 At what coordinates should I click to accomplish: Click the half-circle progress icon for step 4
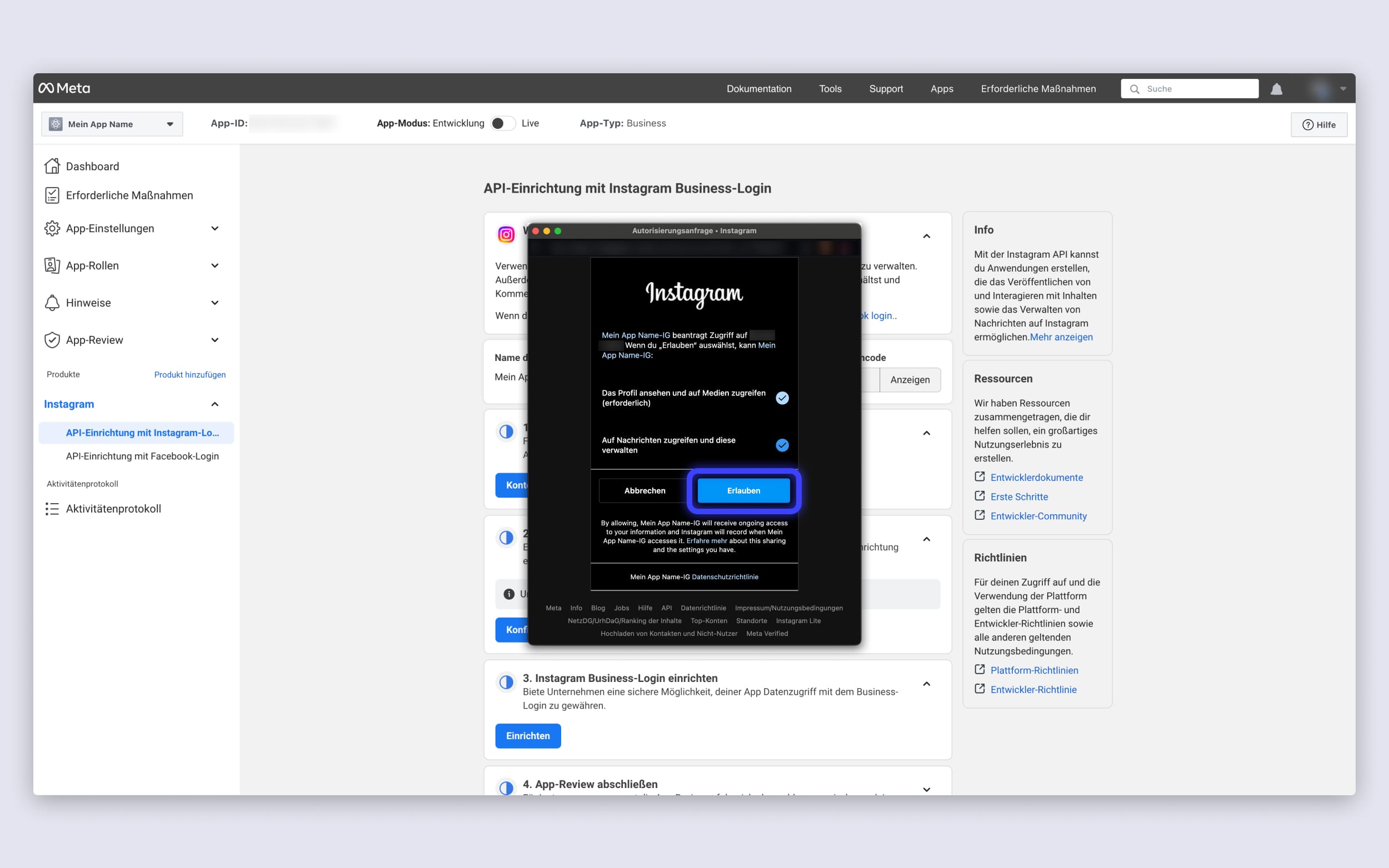(506, 787)
